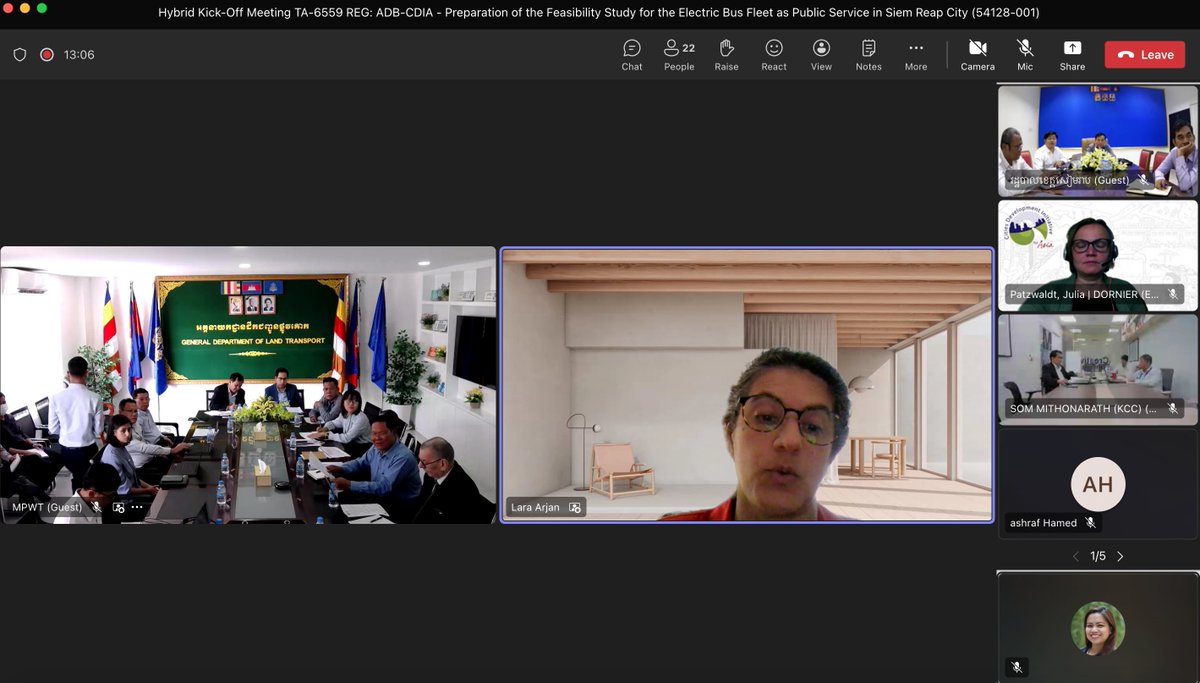
Task: Click the shield privacy icon
Action: click(x=20, y=55)
